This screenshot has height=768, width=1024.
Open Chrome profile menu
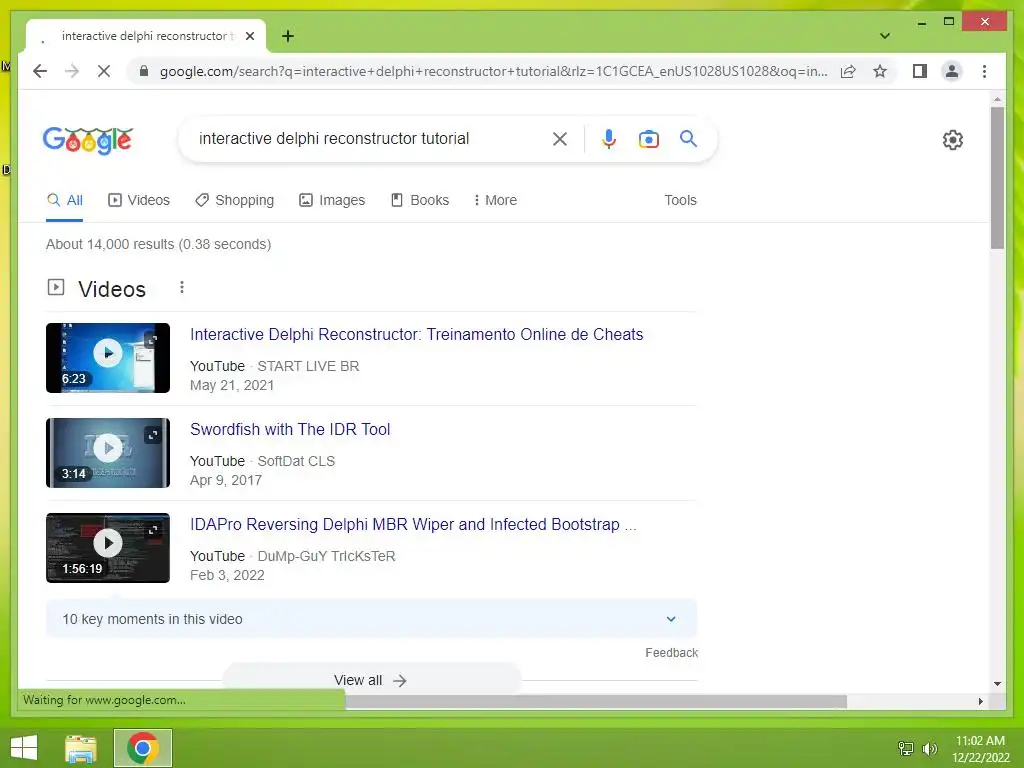coord(952,71)
